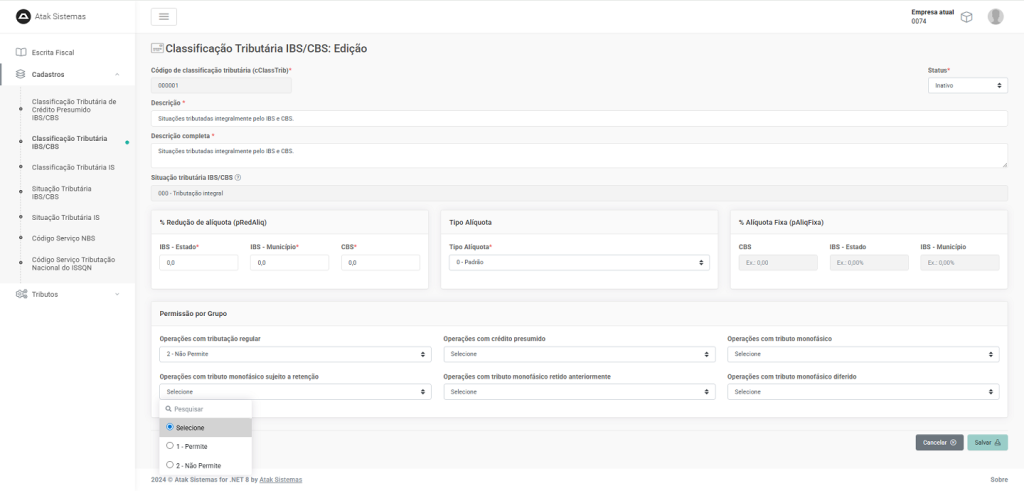This screenshot has width=1024, height=491.
Task: Click the Cancelar button
Action: (939, 442)
